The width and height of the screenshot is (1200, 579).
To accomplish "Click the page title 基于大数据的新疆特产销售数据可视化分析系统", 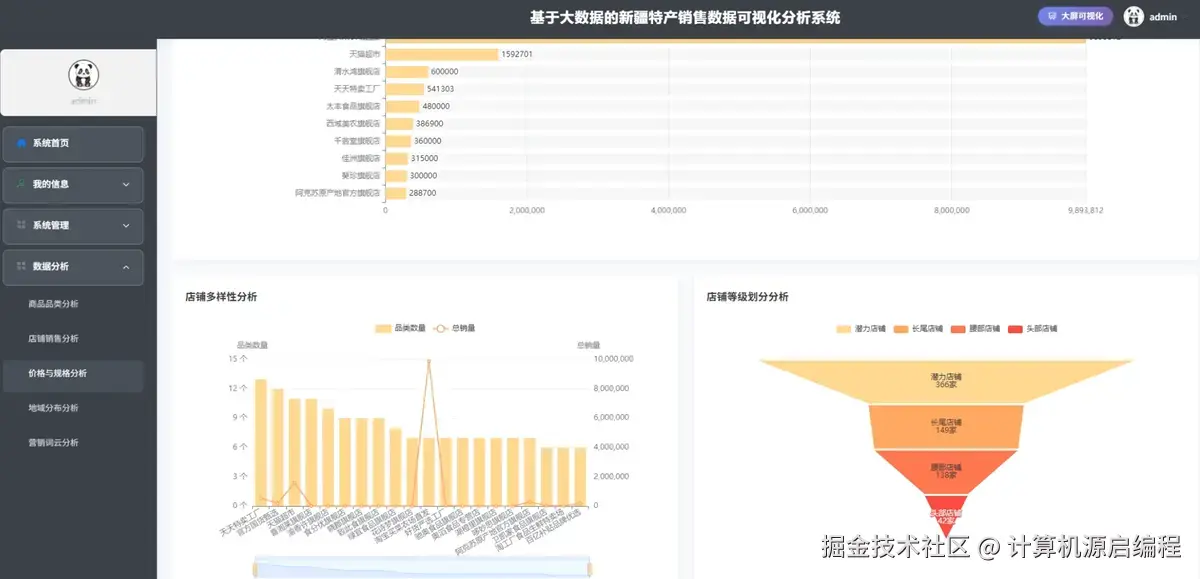I will tap(685, 17).
